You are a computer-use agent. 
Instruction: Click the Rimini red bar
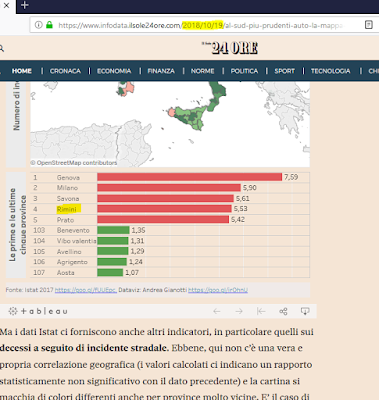point(164,209)
